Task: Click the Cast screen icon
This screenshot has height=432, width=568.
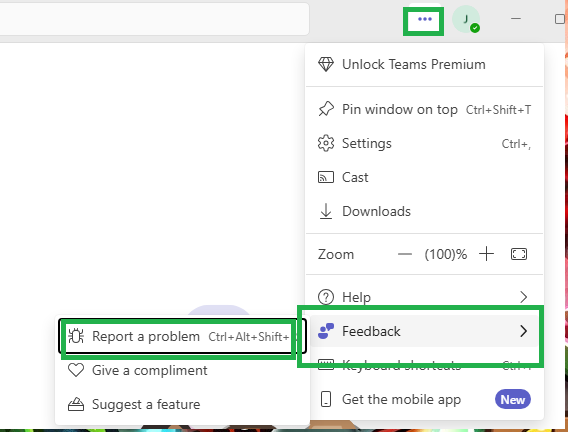Action: click(x=326, y=177)
